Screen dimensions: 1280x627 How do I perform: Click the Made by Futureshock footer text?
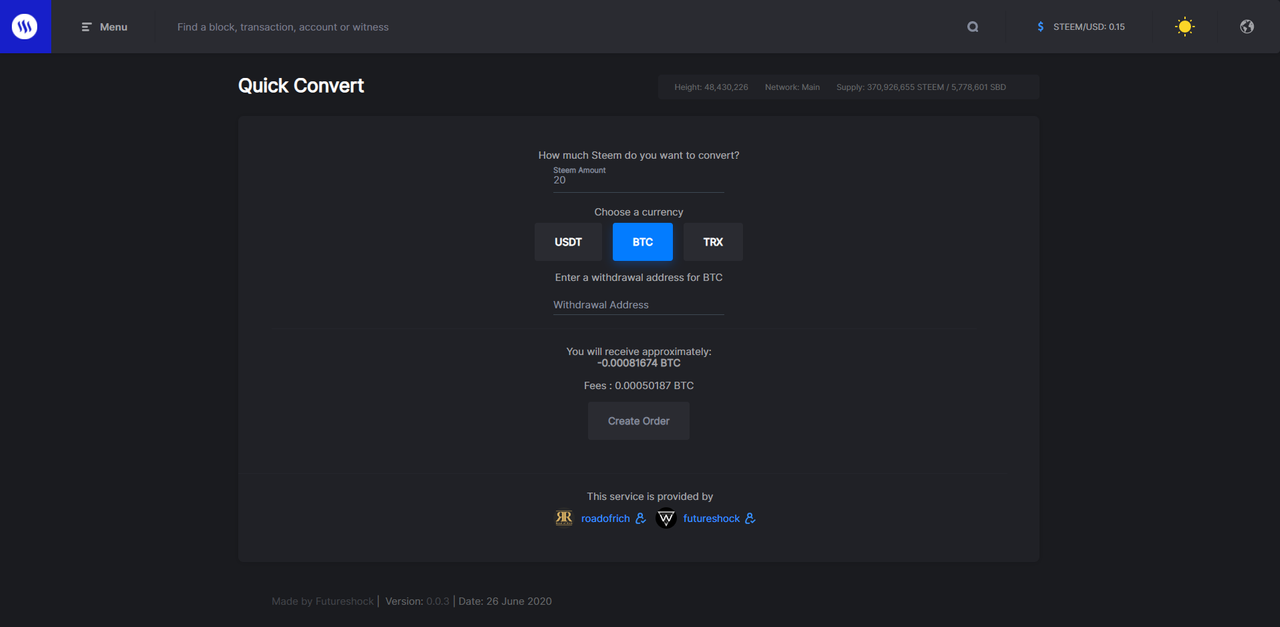click(322, 601)
